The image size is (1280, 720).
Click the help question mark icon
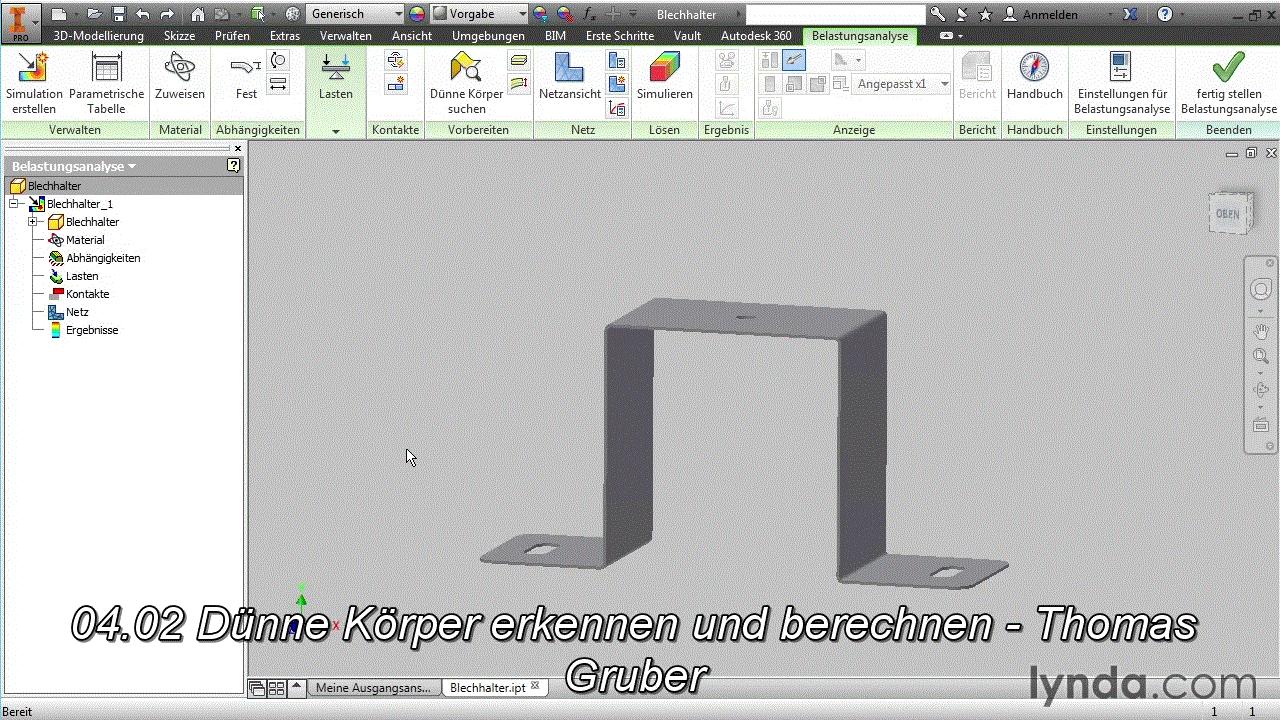click(1164, 14)
